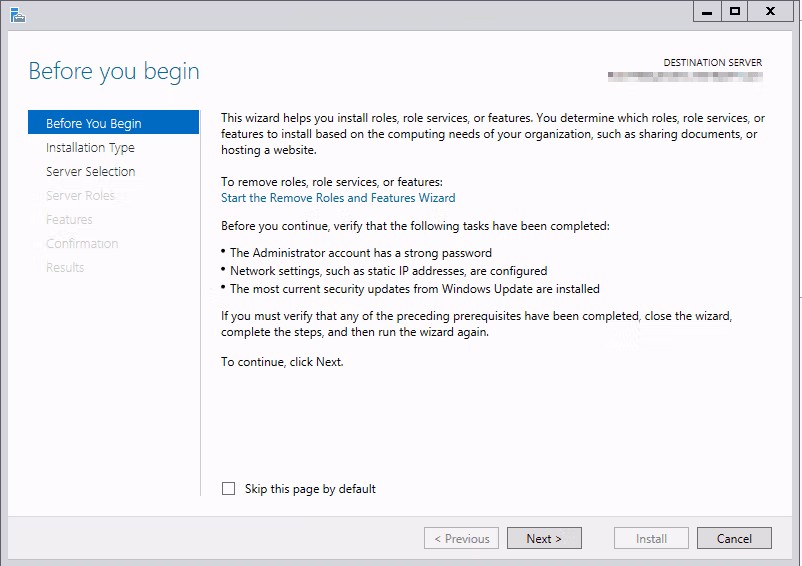Jump to the Confirmation step
This screenshot has height=566, width=802.
point(82,243)
